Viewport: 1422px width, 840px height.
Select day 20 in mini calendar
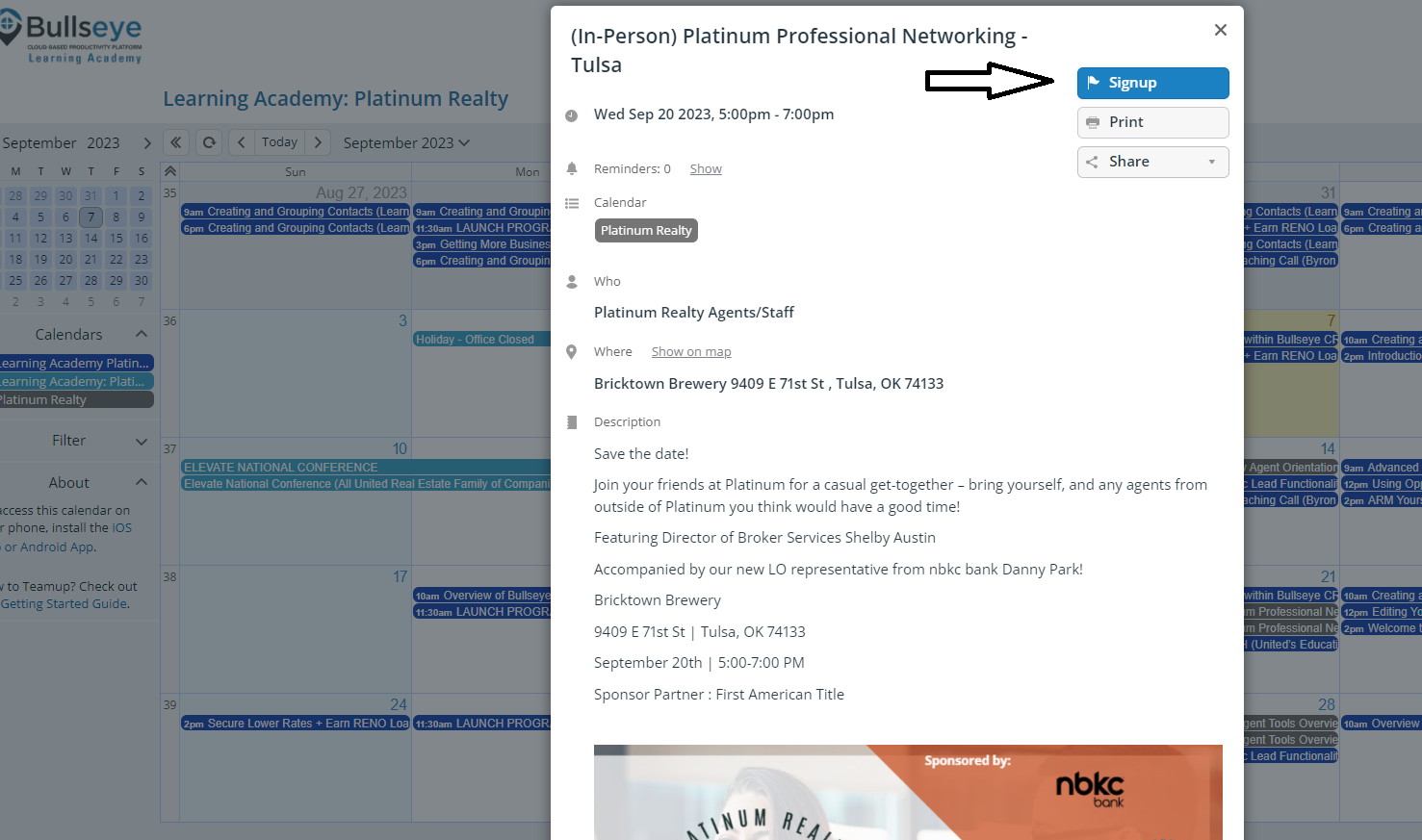65,259
